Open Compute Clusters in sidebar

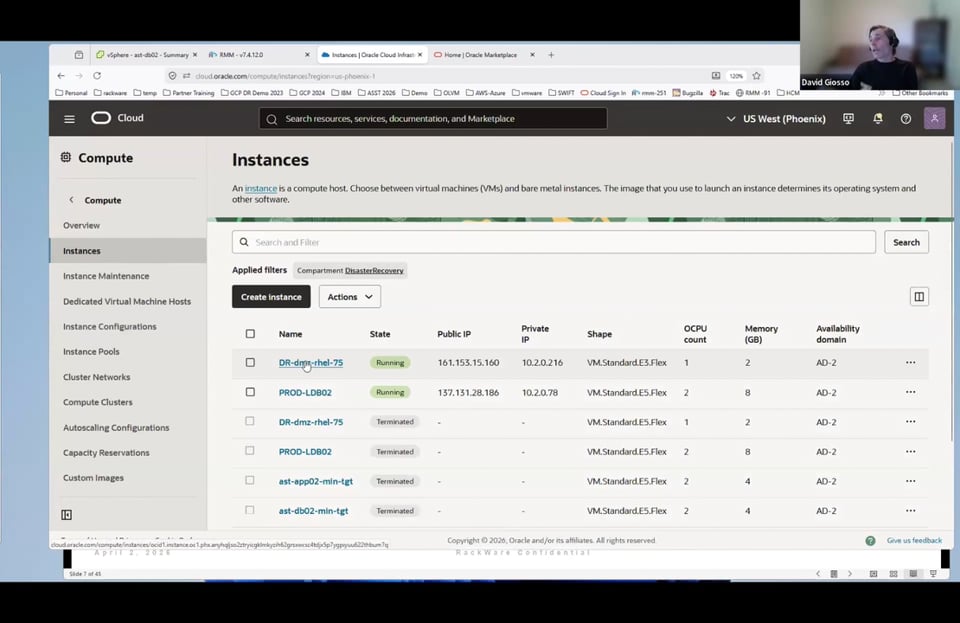click(98, 402)
